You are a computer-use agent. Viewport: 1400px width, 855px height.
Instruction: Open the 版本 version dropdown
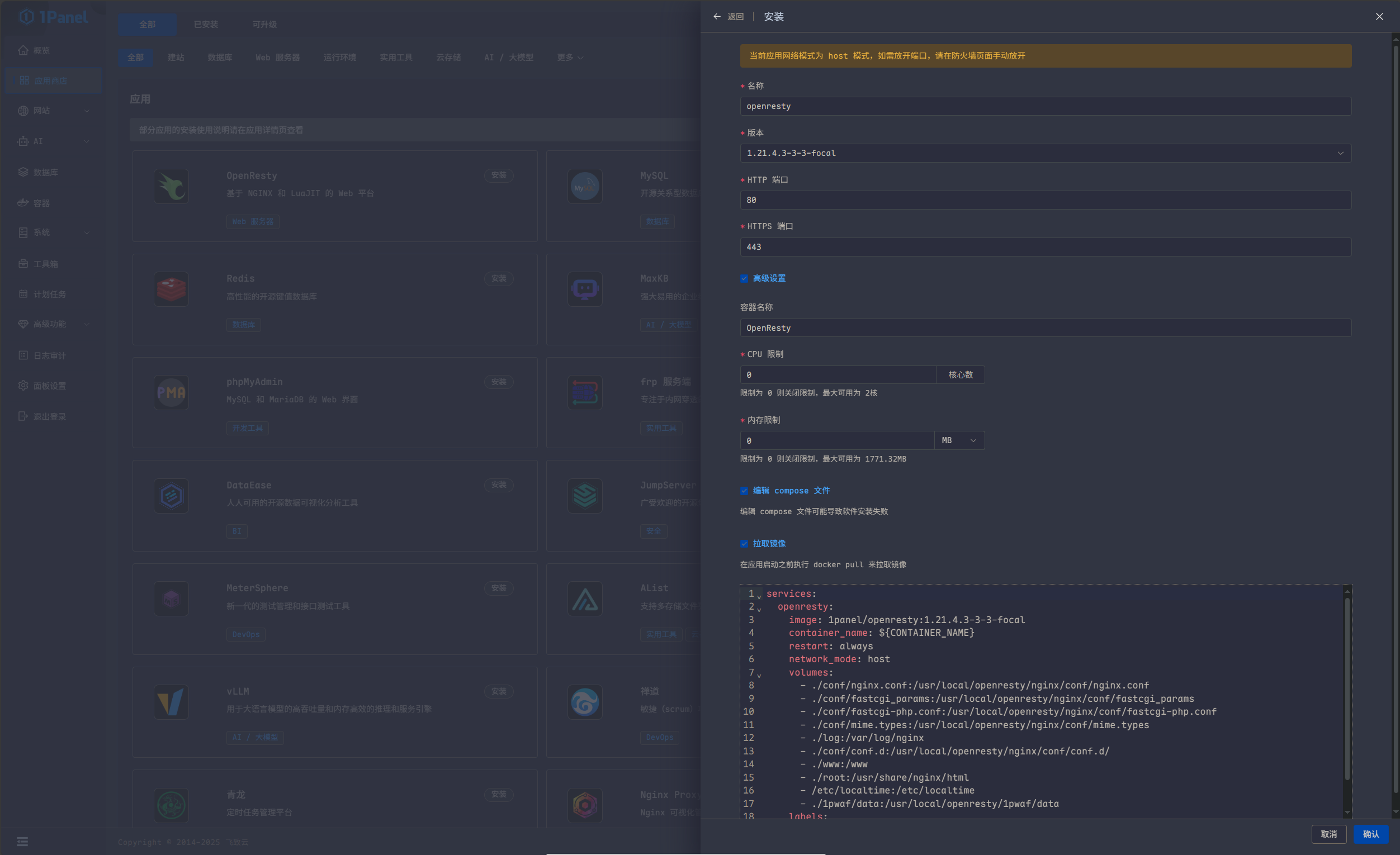1045,153
